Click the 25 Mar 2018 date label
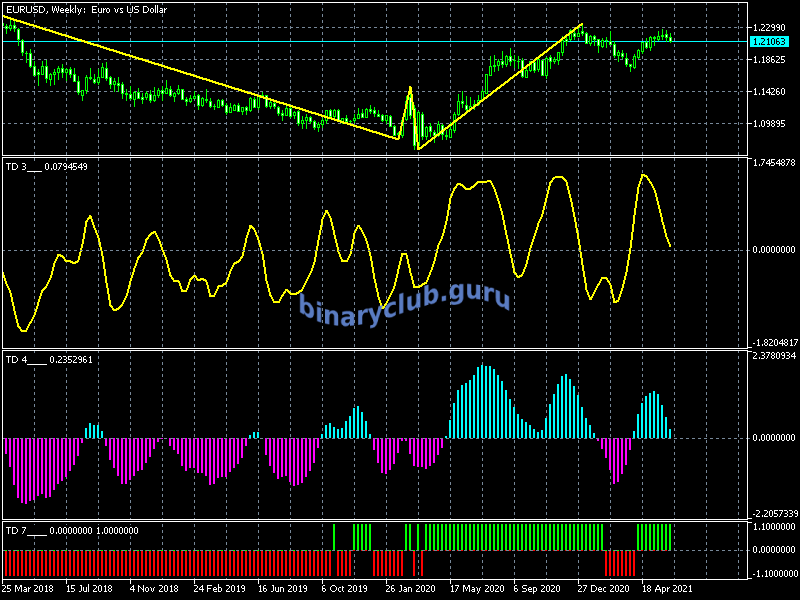 pos(30,589)
